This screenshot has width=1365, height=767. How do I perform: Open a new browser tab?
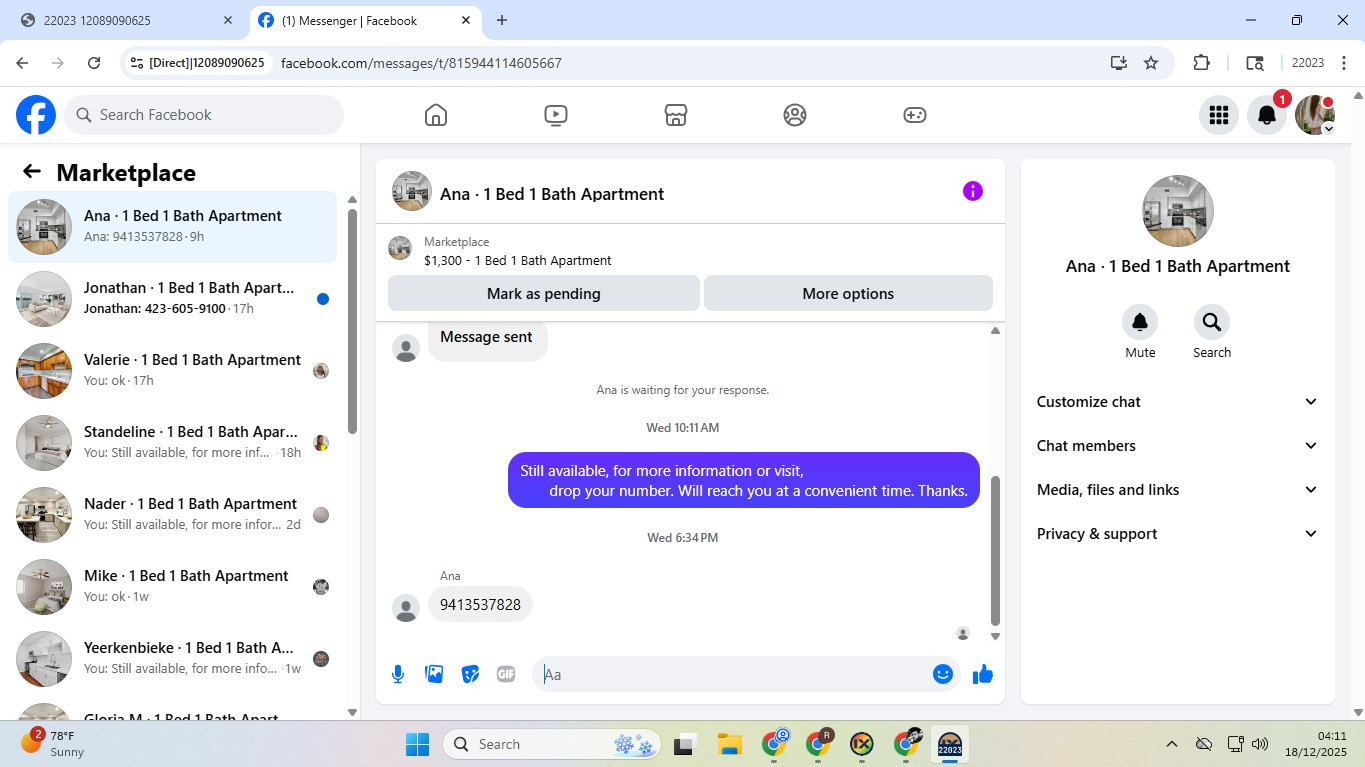[502, 20]
